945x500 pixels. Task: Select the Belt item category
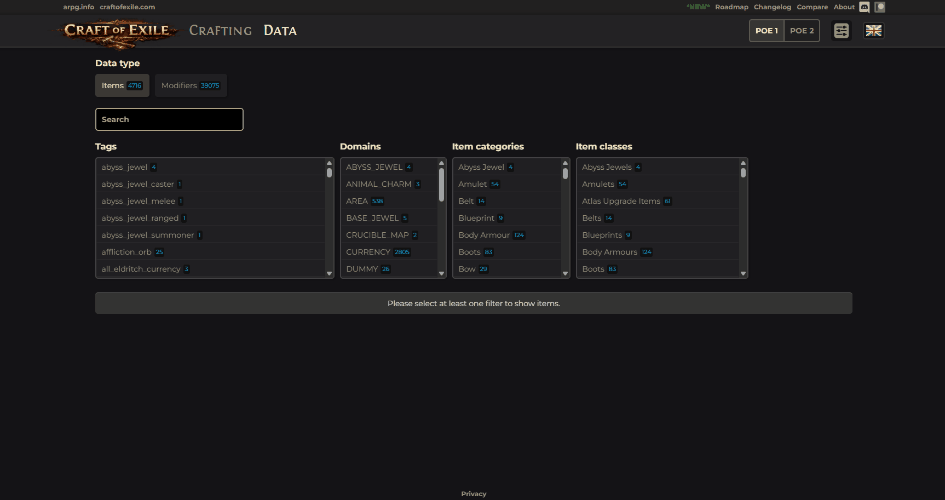(507, 201)
